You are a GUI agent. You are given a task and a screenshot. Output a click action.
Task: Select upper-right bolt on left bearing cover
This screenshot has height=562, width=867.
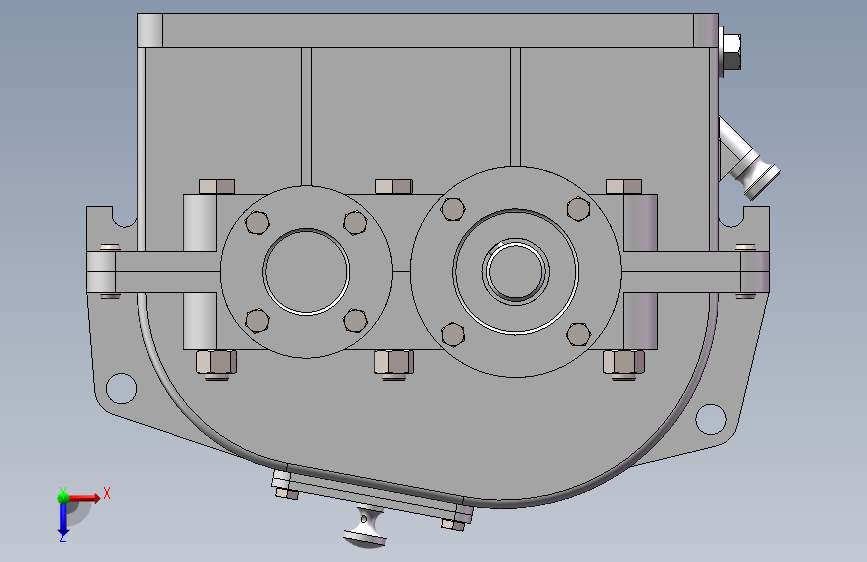coord(355,222)
